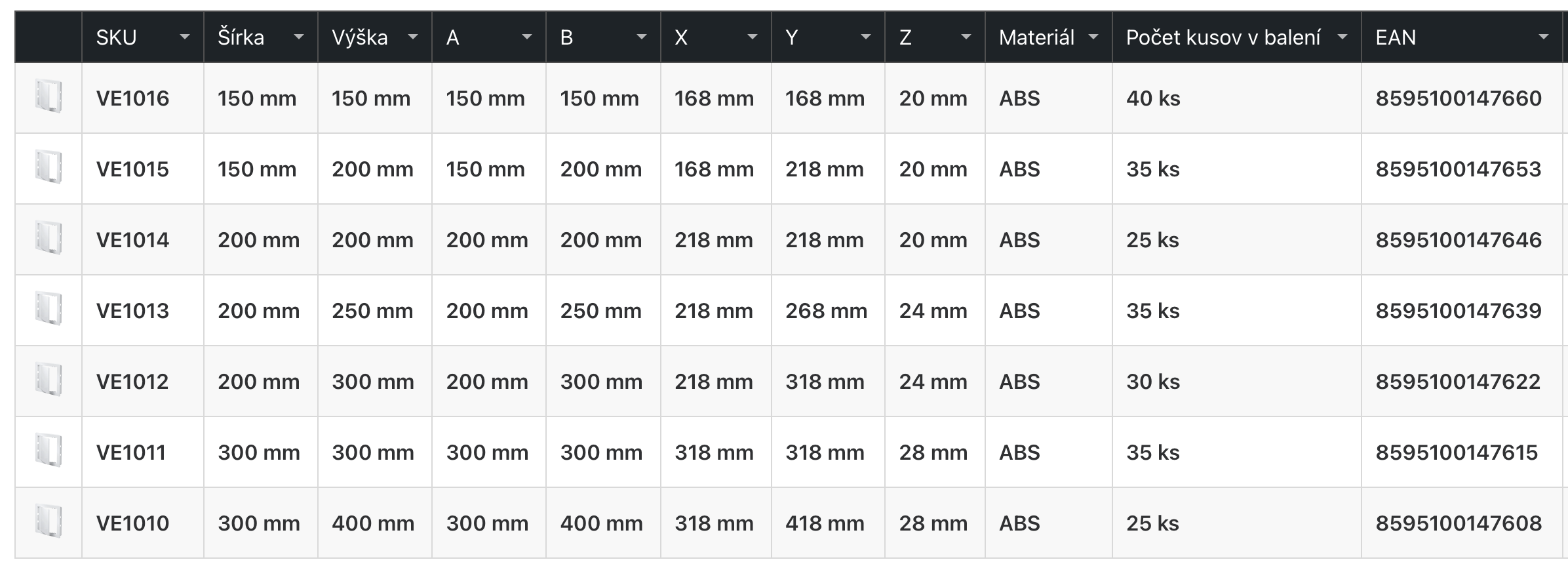
Task: Select the VE1013 SKU cell
Action: [x=143, y=311]
